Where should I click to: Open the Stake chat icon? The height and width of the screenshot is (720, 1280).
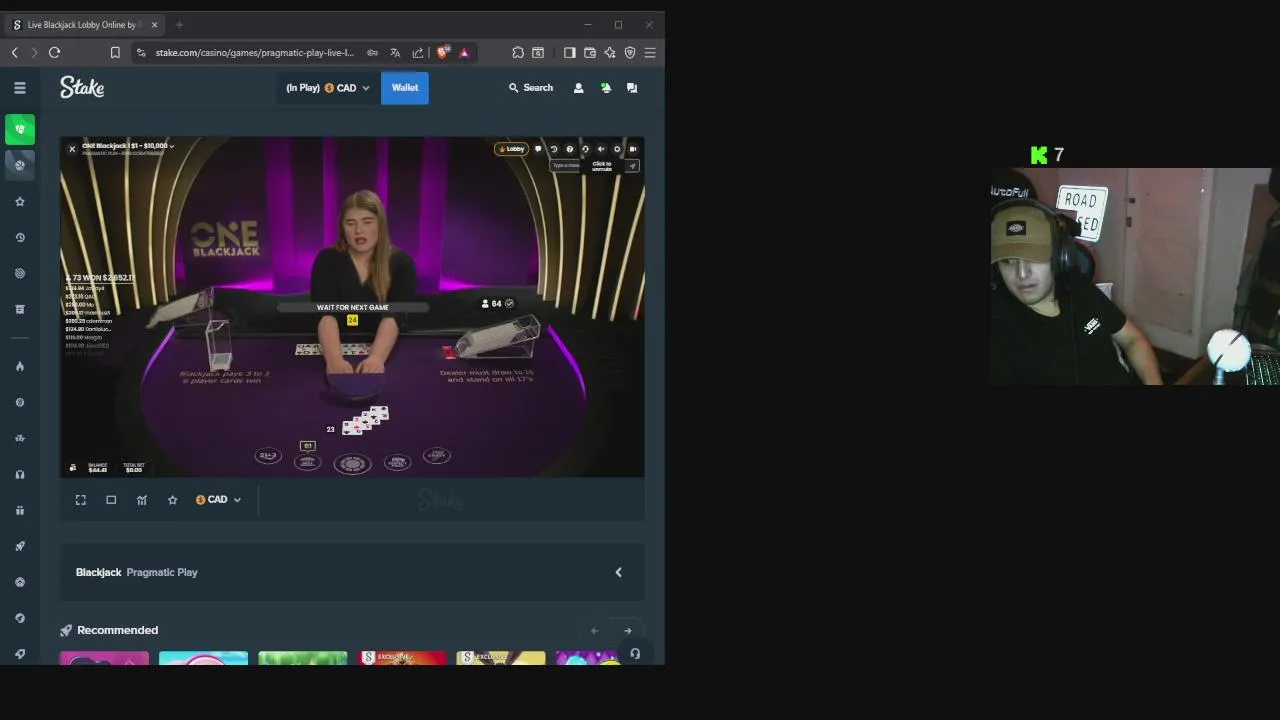pyautogui.click(x=632, y=88)
